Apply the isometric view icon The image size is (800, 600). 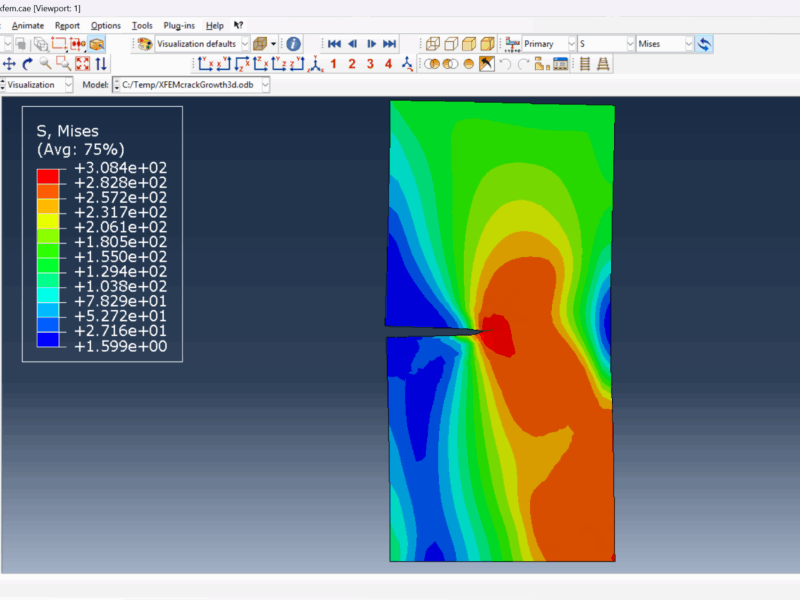point(316,64)
